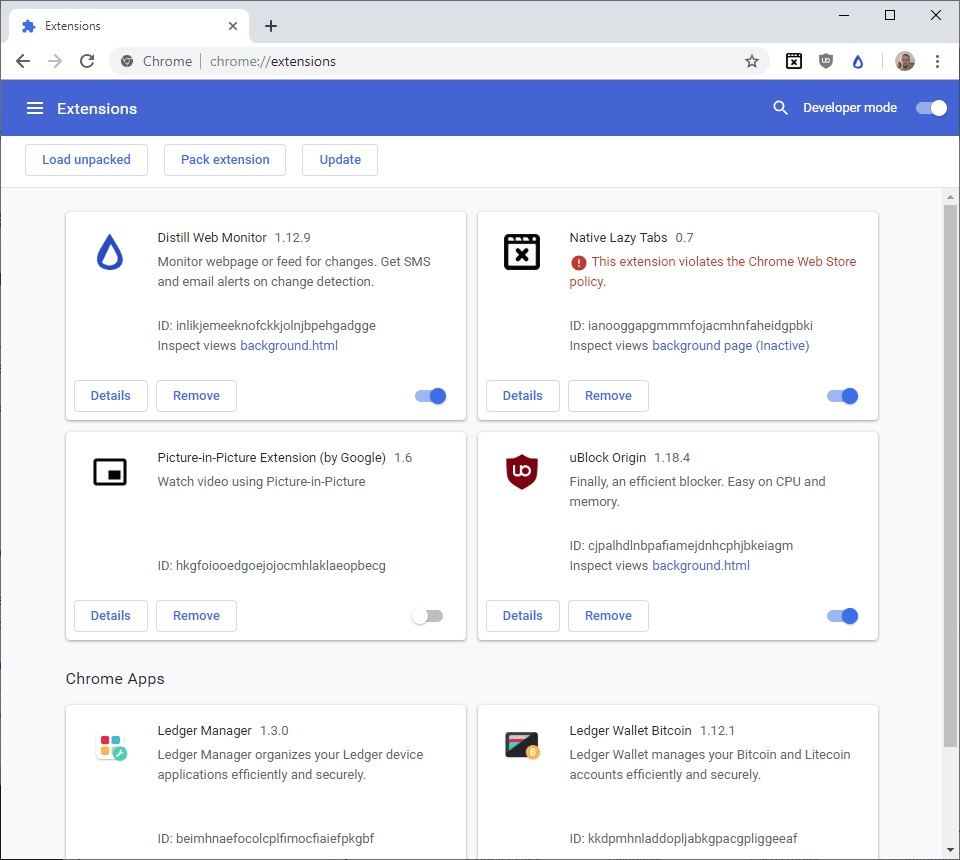
Task: Open the Extensions hamburger menu
Action: coord(35,108)
